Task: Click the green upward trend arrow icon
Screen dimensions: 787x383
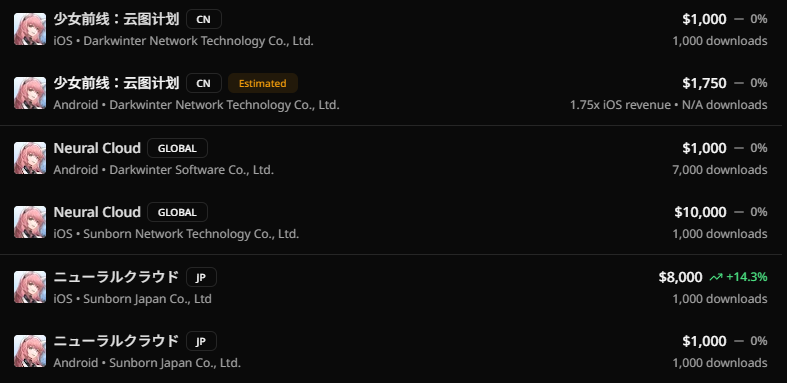Action: coord(716,277)
